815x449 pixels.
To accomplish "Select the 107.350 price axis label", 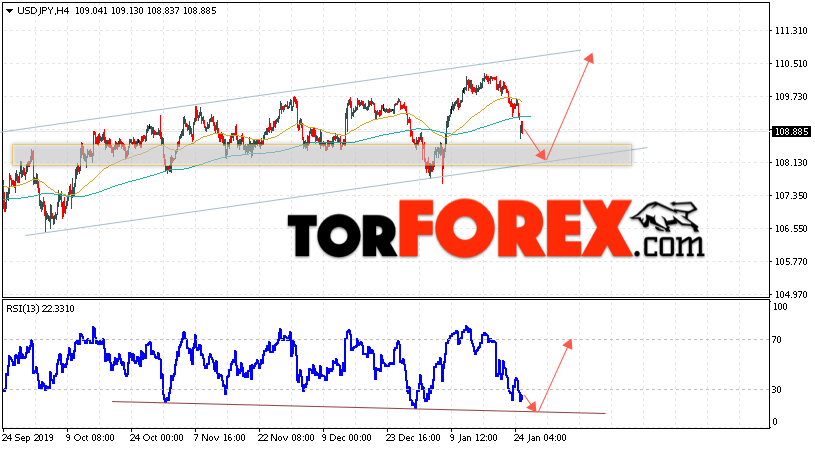I will click(791, 195).
